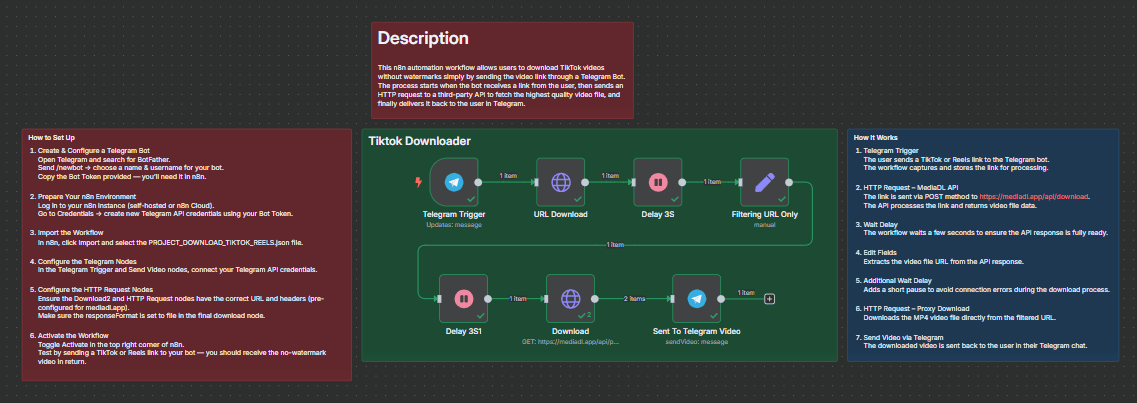The width and height of the screenshot is (1137, 403).
Task: Click the Telegram Trigger node label
Action: [x=454, y=215]
